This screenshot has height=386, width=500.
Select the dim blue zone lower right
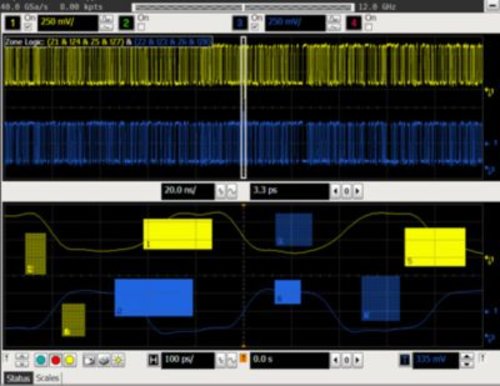[x=381, y=298]
